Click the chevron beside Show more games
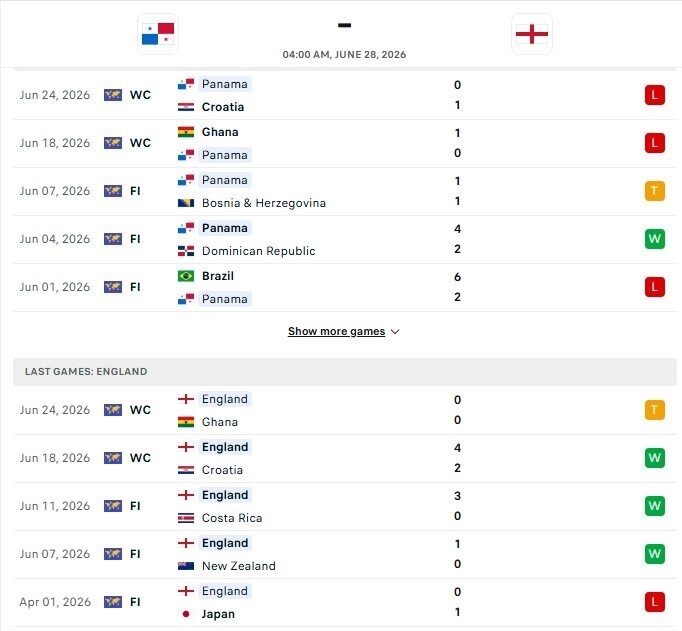The width and height of the screenshot is (682, 631). point(395,332)
